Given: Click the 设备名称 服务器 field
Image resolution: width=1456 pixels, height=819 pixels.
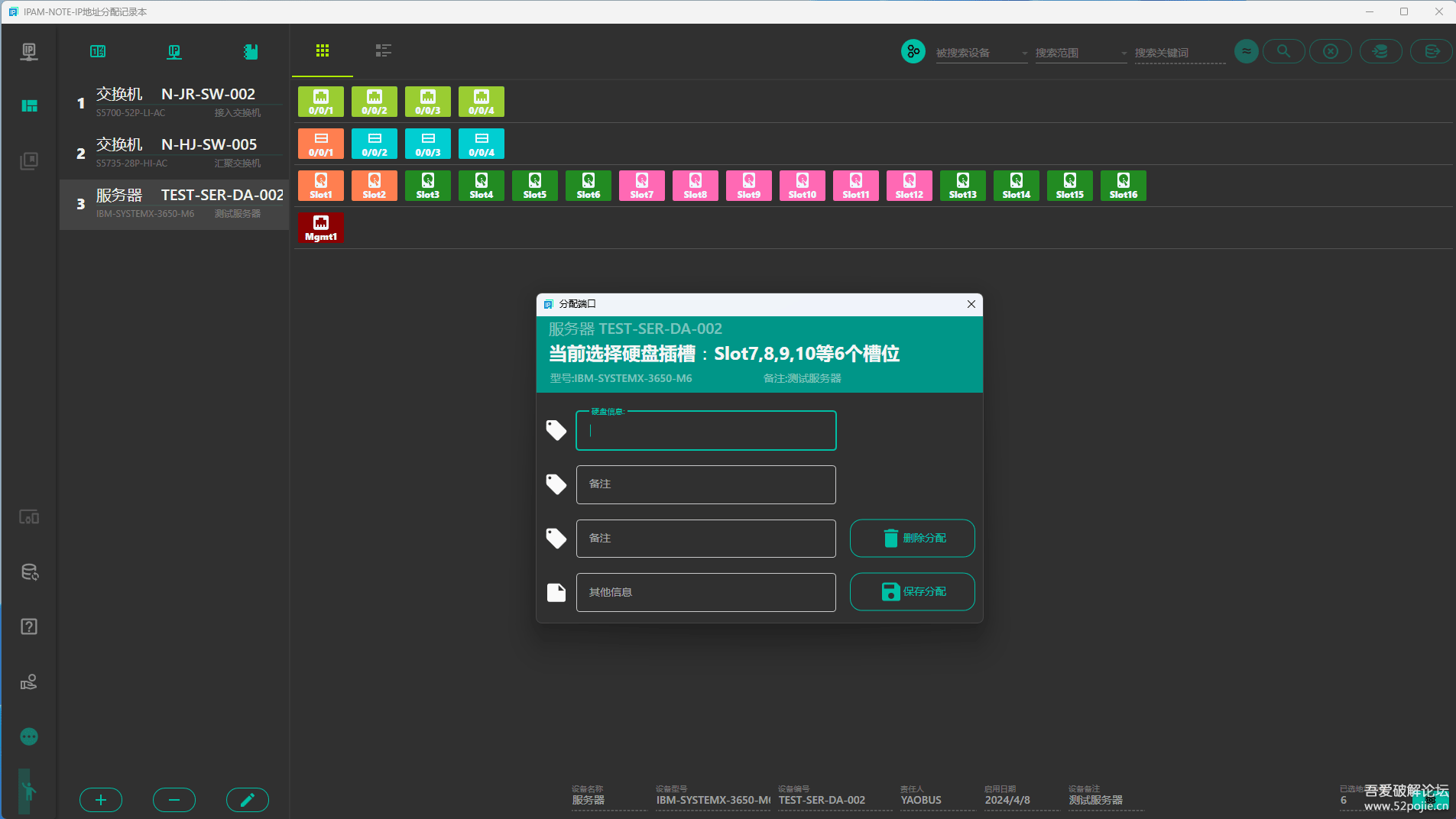Looking at the screenshot, I should (610, 797).
